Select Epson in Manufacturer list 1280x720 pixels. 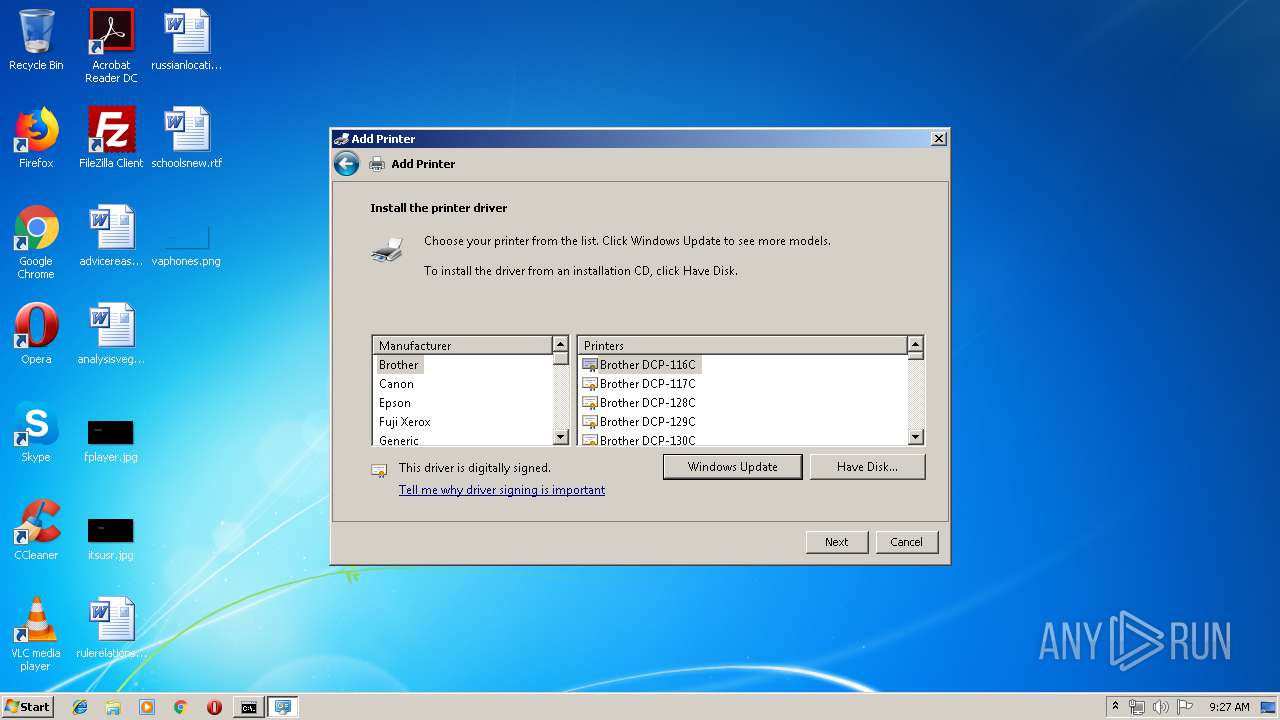coord(395,403)
